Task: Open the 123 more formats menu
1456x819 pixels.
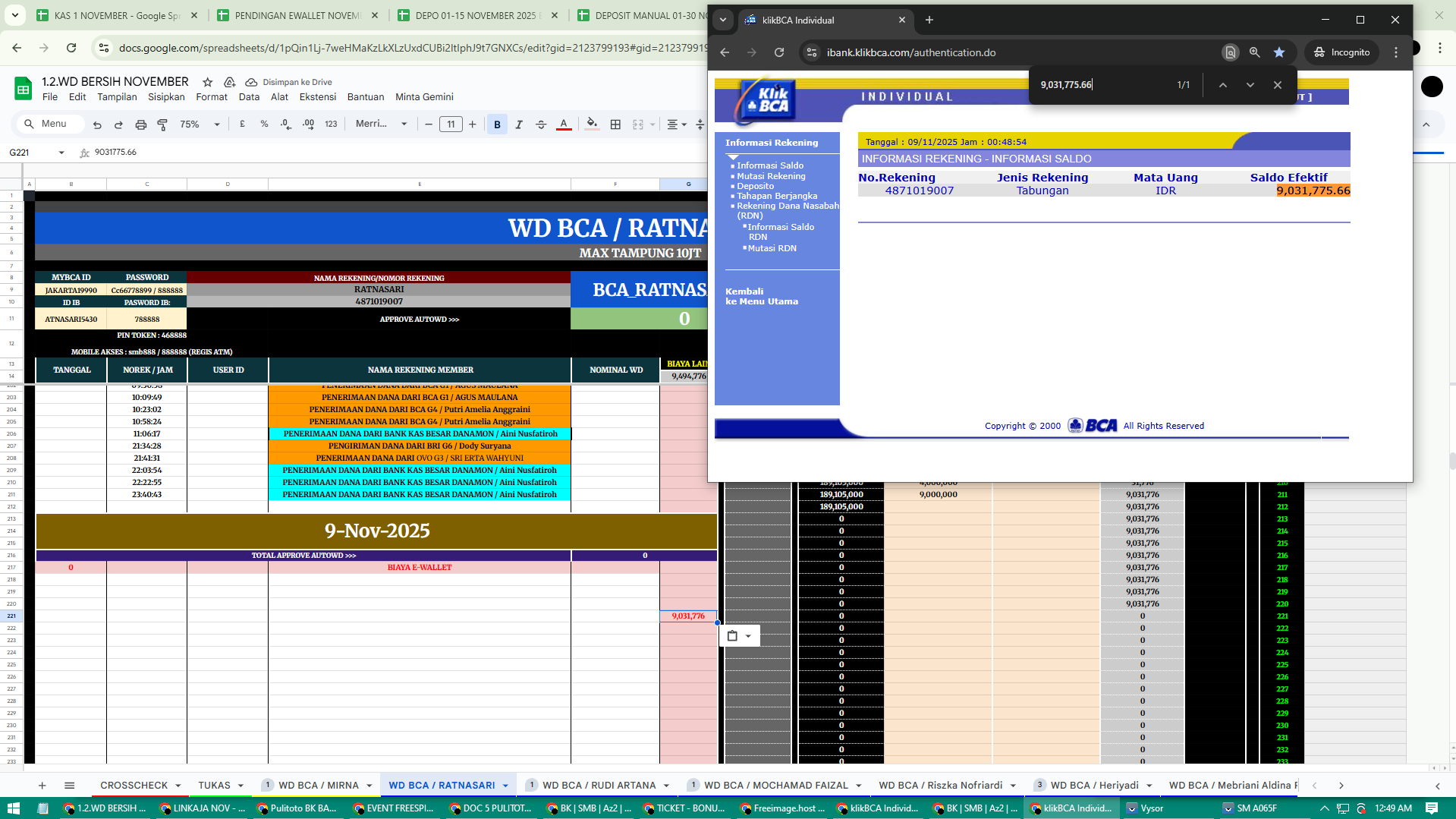Action: pos(331,124)
